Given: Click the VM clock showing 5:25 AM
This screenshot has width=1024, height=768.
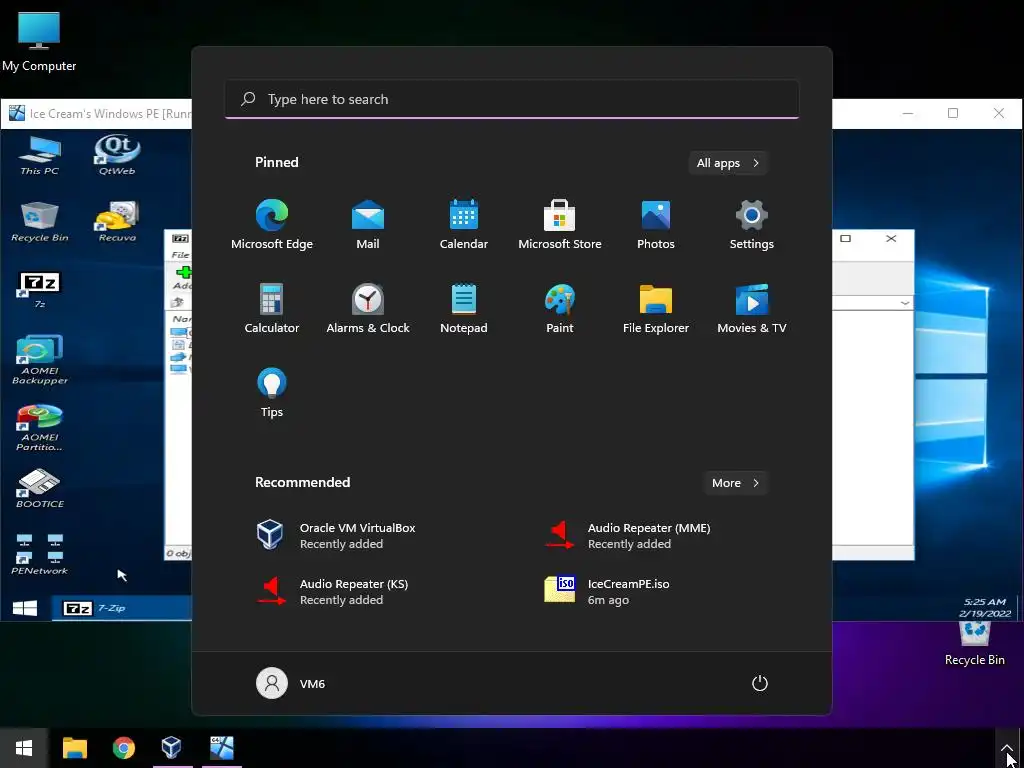Looking at the screenshot, I should 985,608.
